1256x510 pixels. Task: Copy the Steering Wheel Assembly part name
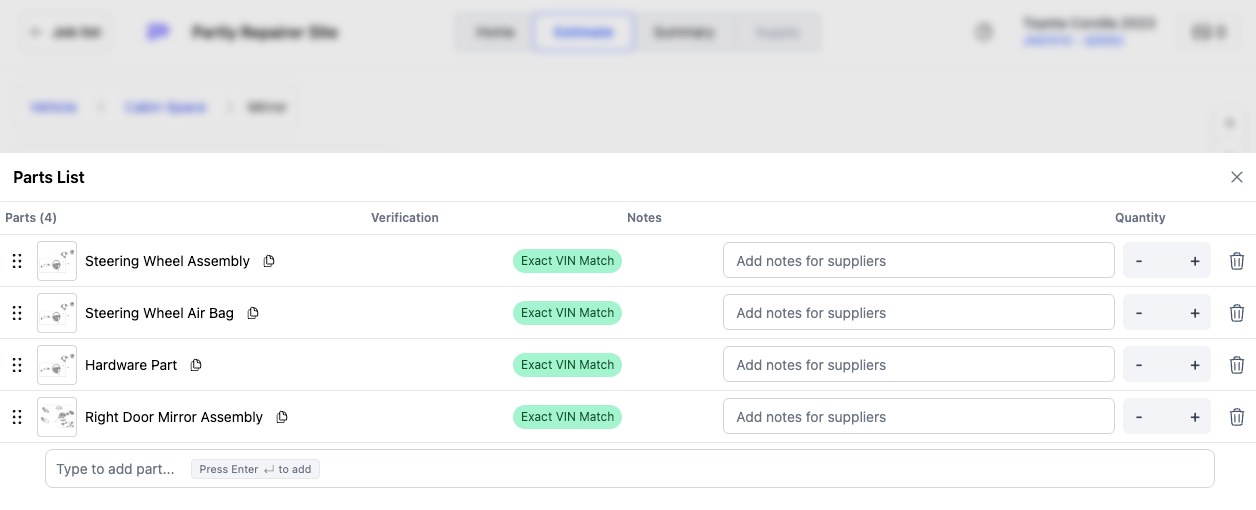click(269, 261)
